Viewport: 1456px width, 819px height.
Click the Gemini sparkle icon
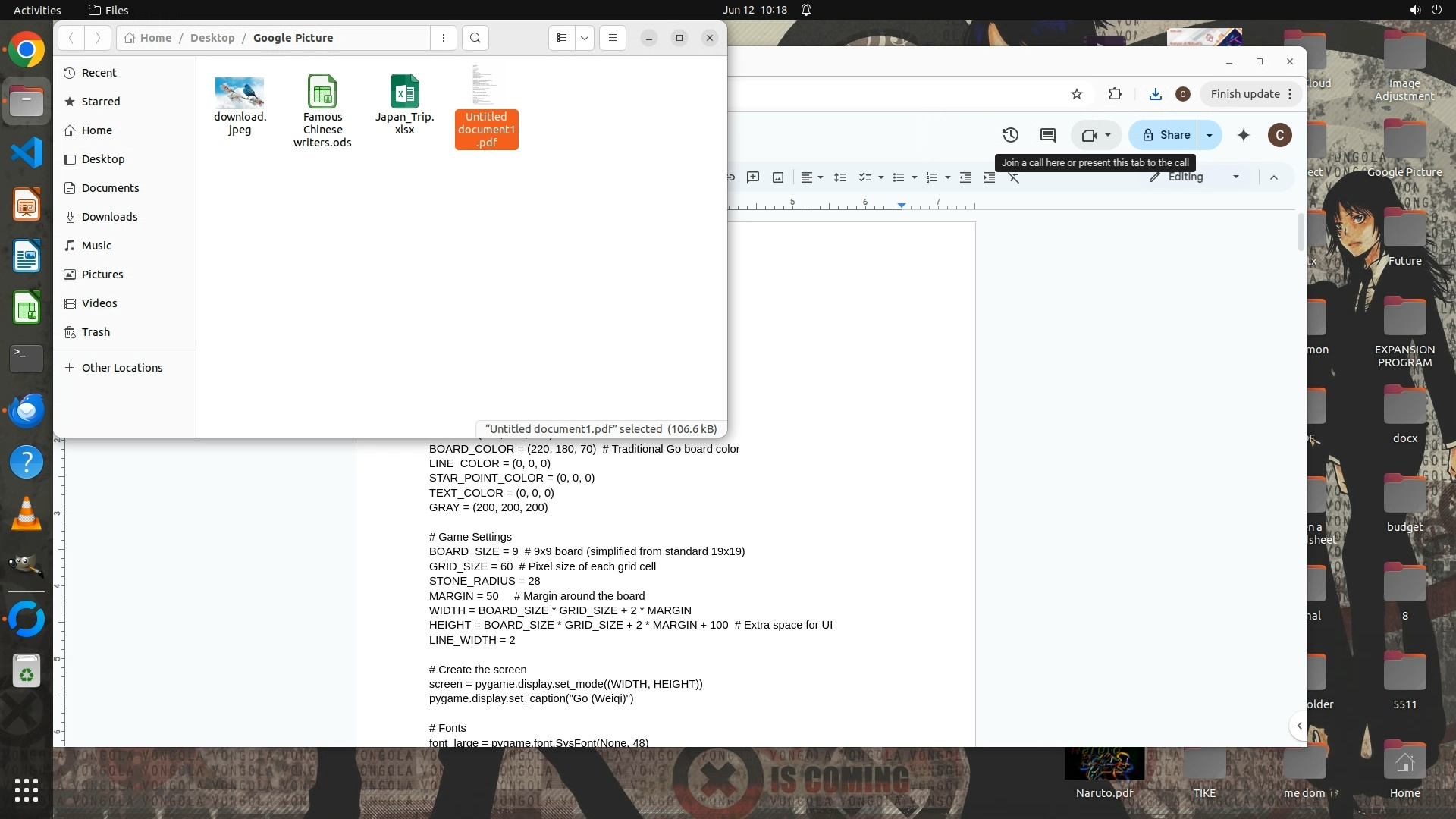click(1244, 135)
